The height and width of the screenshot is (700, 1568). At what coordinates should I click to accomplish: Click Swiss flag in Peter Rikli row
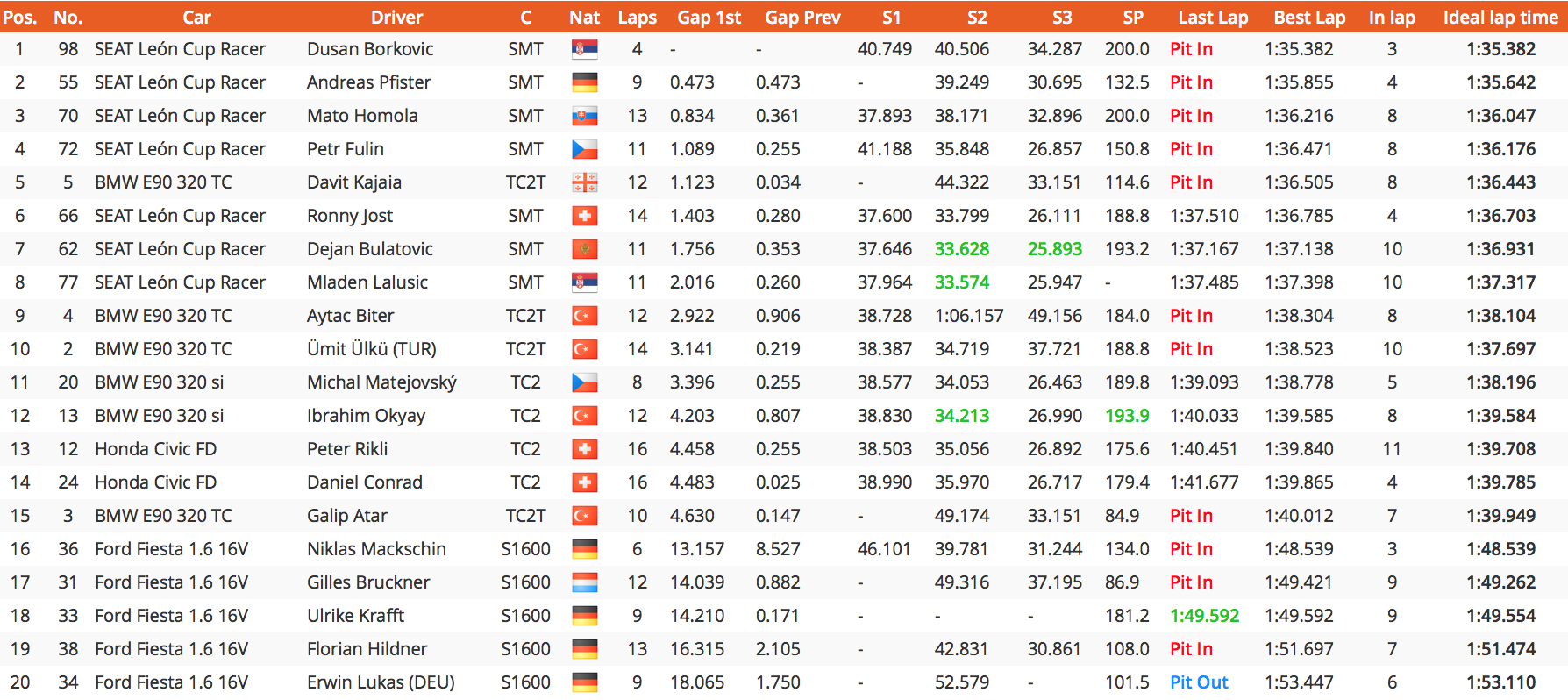pos(584,449)
